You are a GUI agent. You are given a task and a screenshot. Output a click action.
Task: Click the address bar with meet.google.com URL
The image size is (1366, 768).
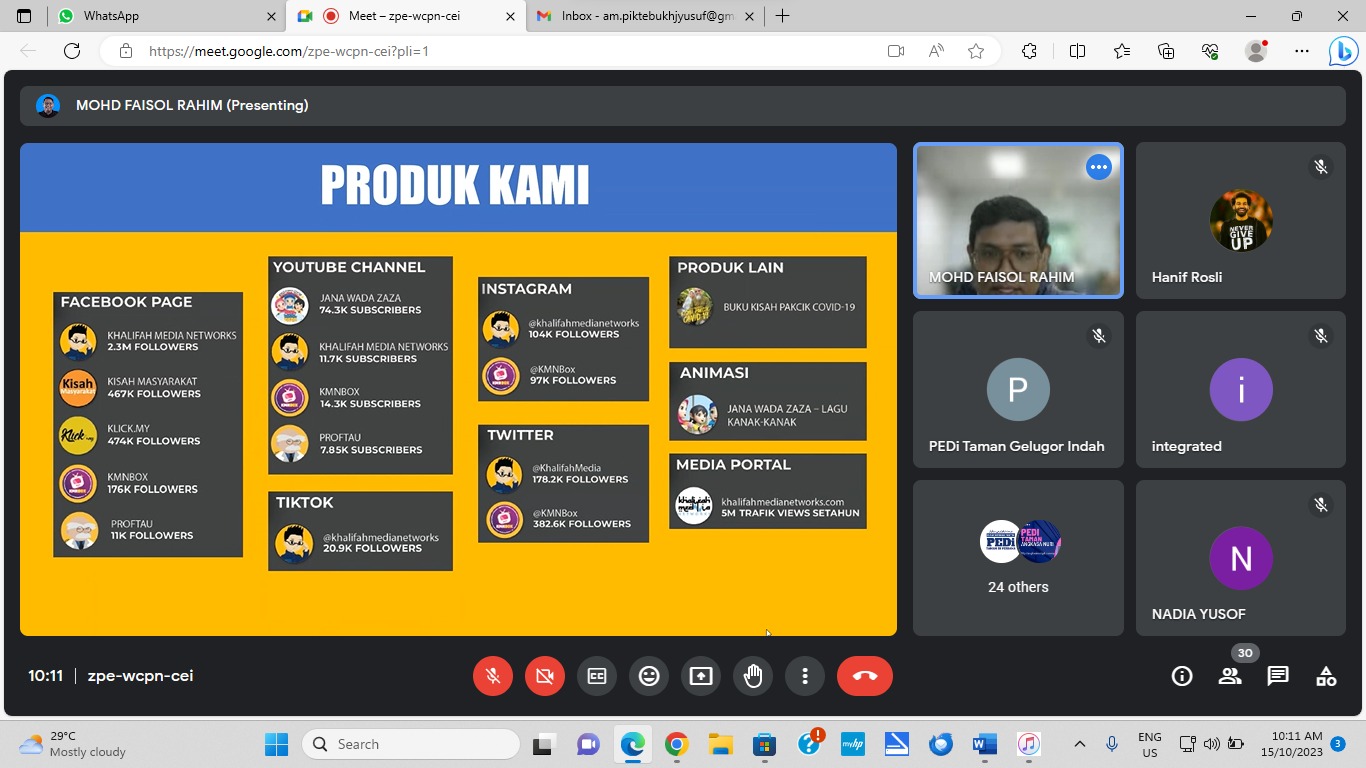(500, 51)
